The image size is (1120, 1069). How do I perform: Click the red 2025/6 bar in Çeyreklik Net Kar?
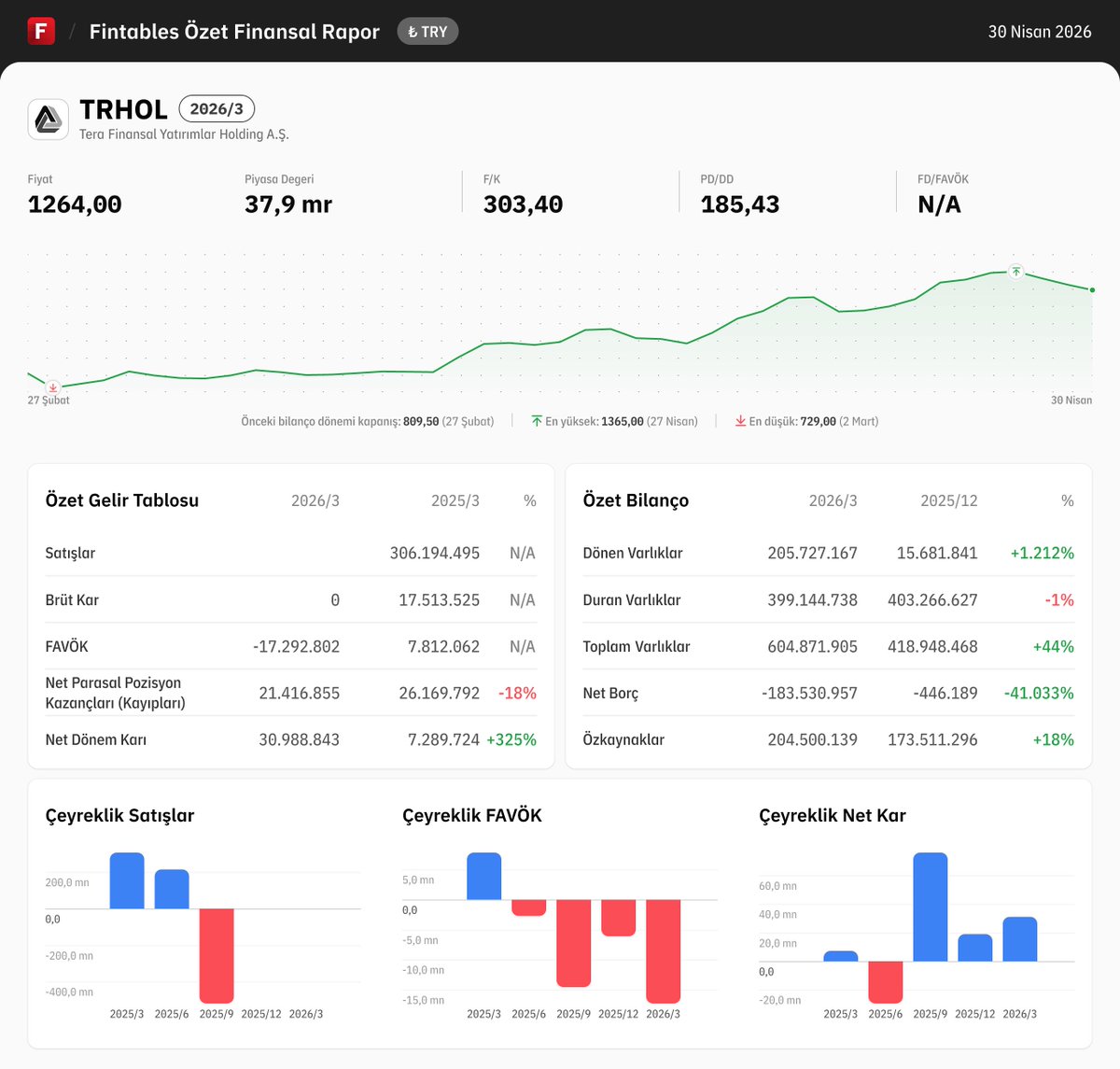[x=886, y=982]
